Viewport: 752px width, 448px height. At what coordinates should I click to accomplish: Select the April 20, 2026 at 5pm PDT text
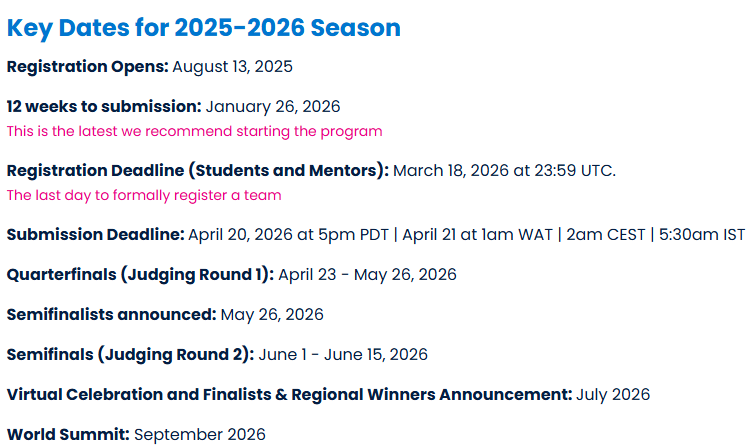(288, 234)
